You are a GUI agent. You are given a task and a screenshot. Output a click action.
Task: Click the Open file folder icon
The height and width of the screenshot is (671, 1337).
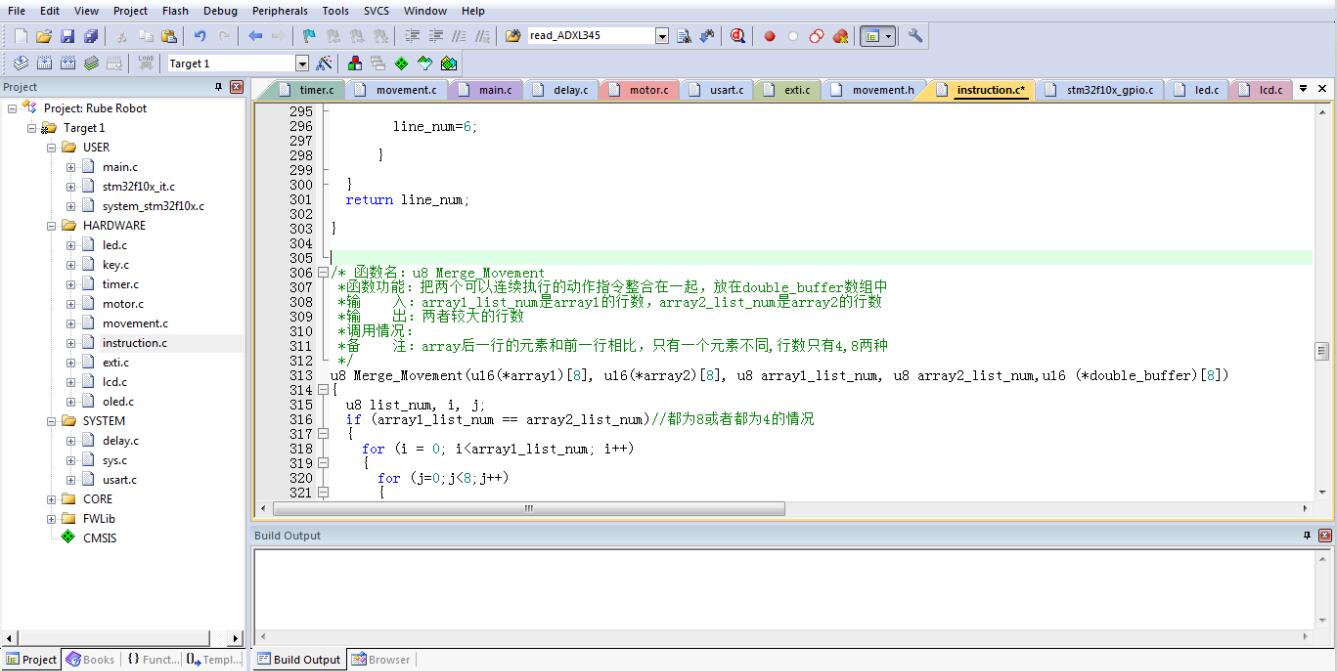pos(46,36)
